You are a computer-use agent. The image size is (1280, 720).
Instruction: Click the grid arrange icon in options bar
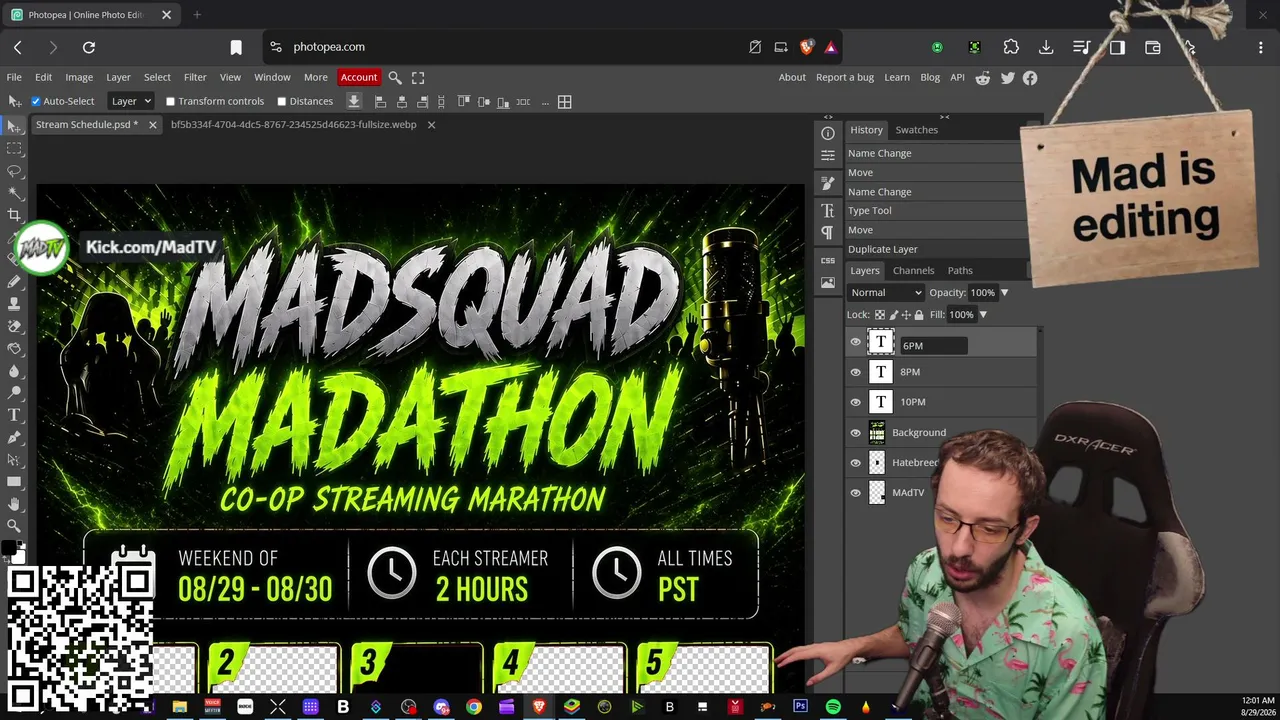[x=565, y=101]
